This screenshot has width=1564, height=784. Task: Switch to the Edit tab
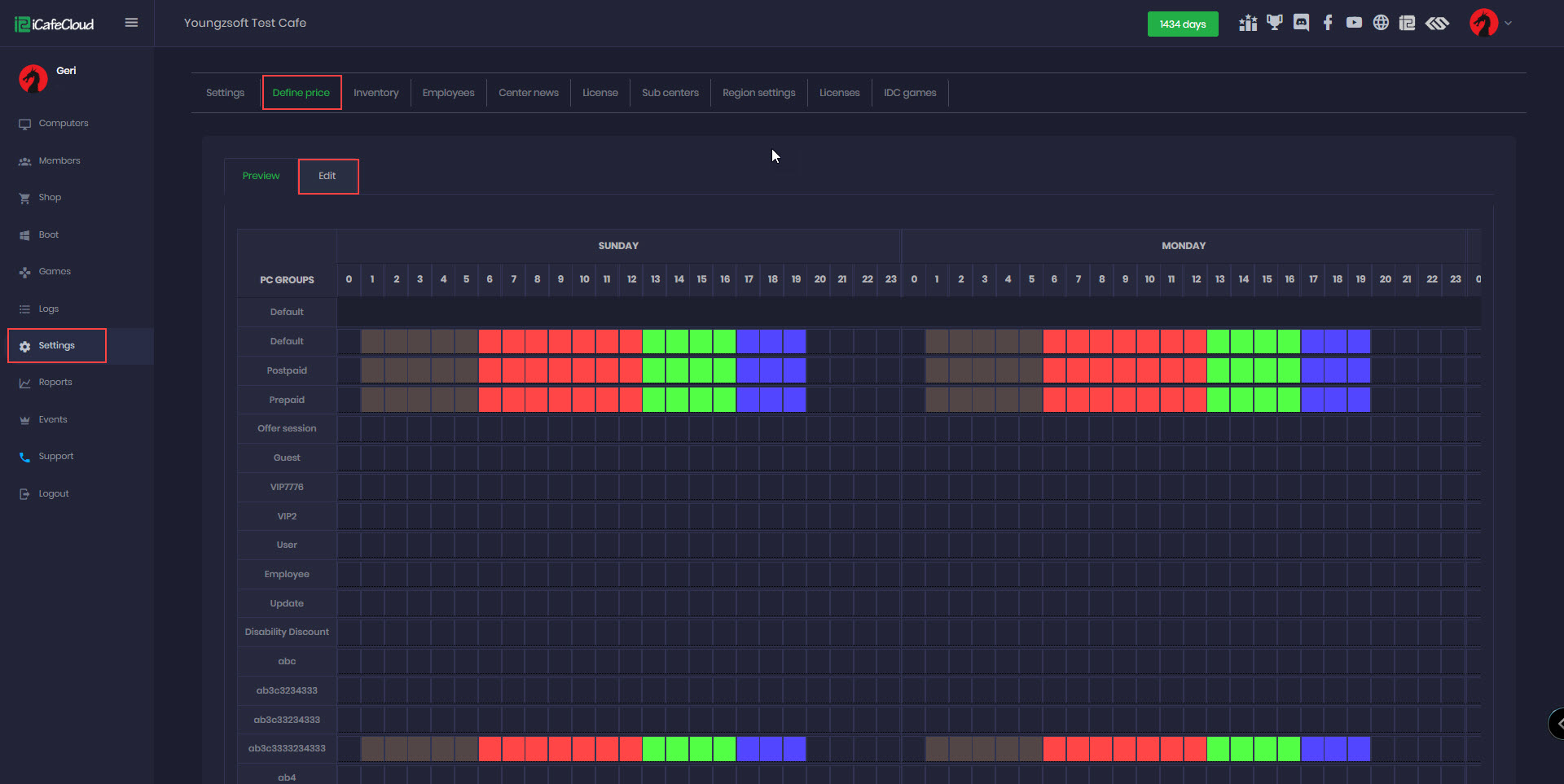327,176
